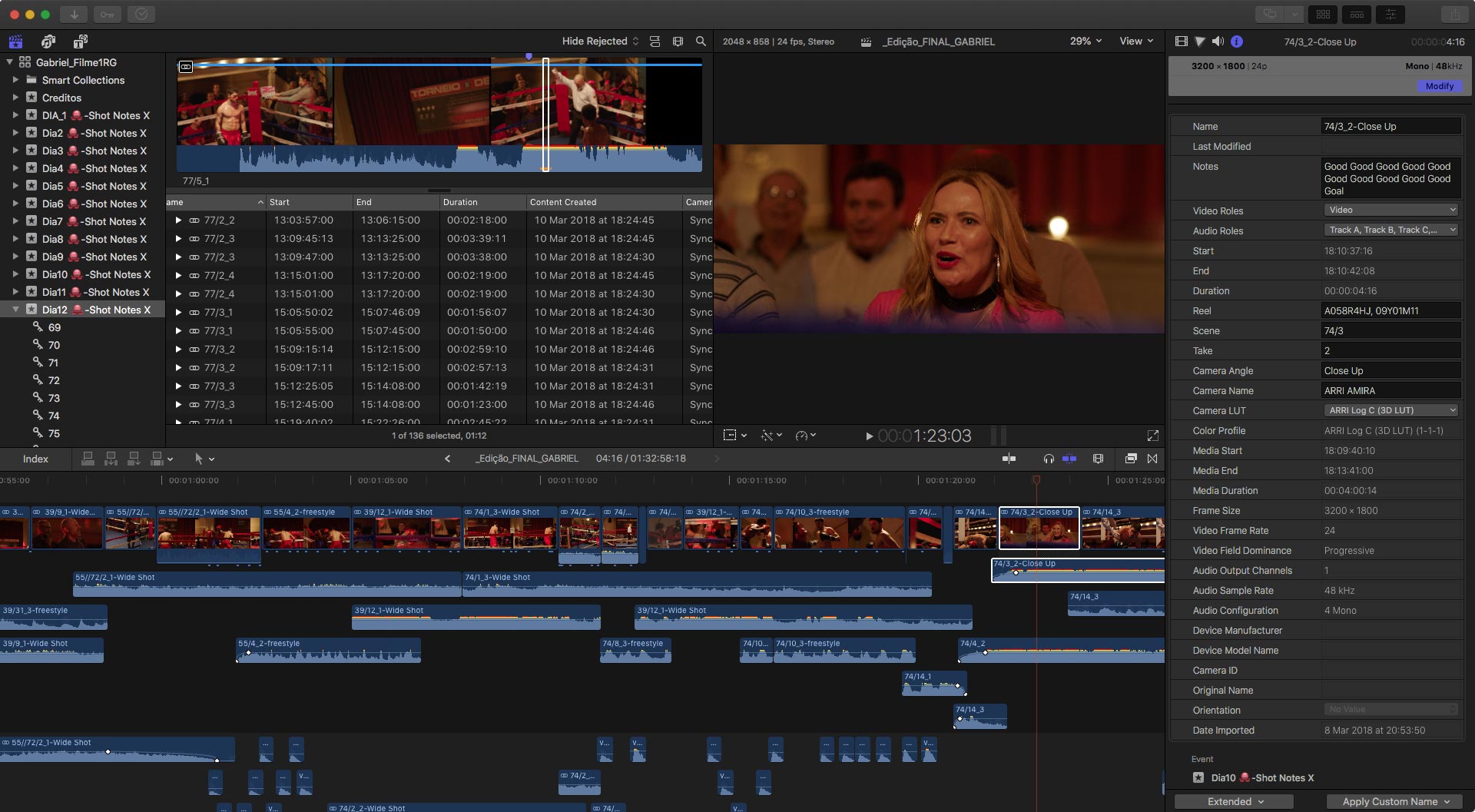
Task: Expand the Smart Collections folder
Action: (x=15, y=80)
